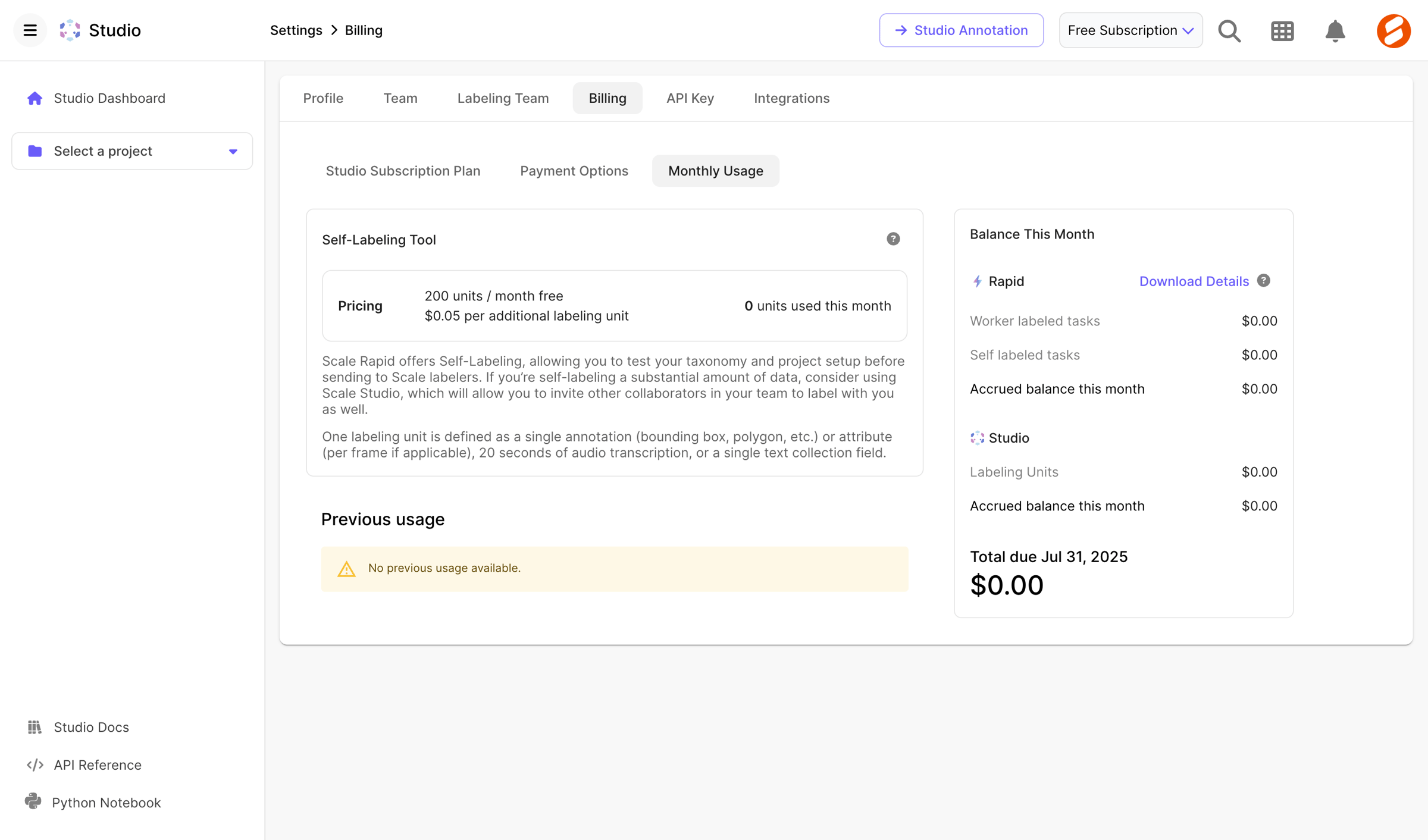1428x840 pixels.
Task: Click the '200 units / month free' text
Action: [x=494, y=296]
